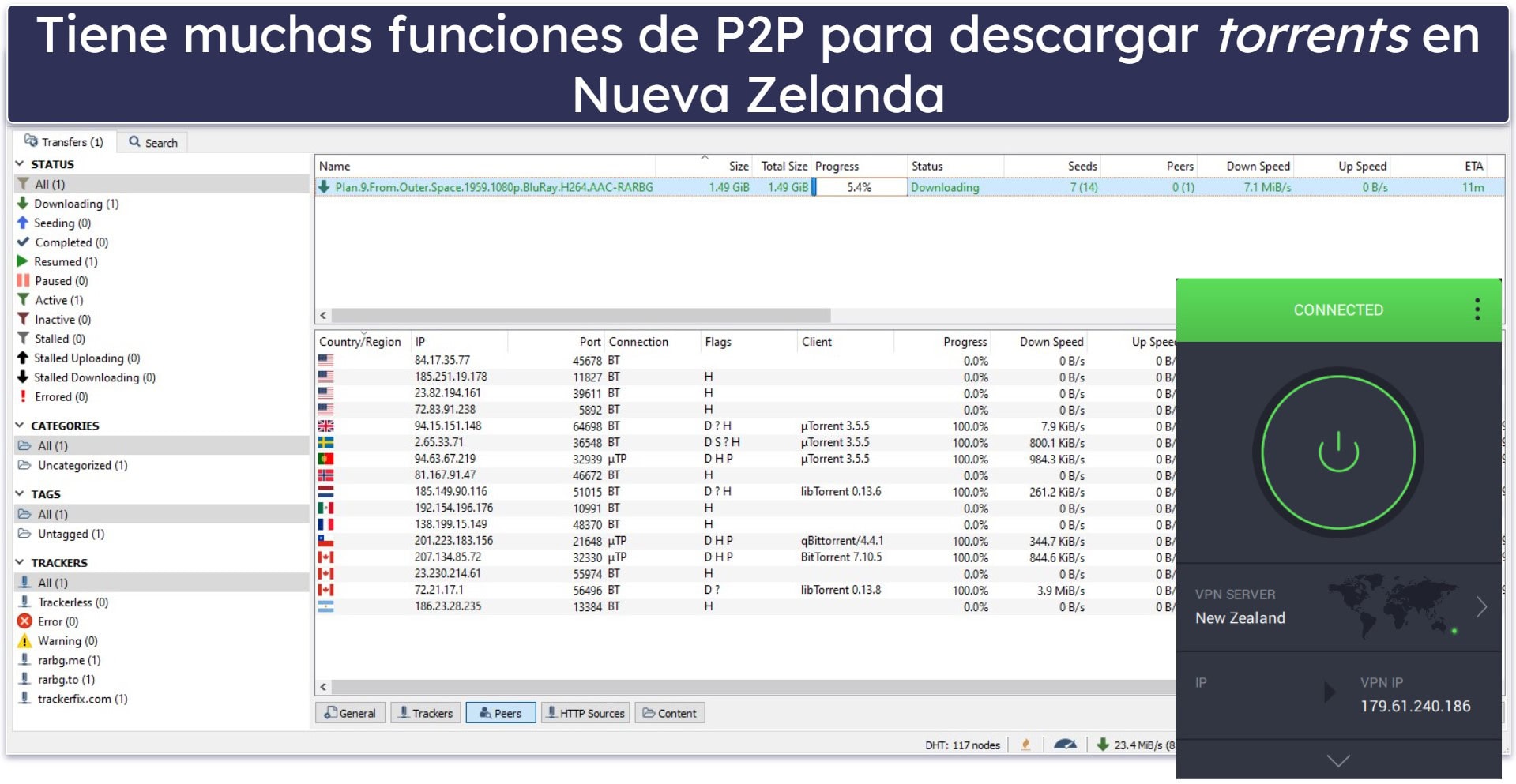1516x784 pixels.
Task: Click the Errored exclamation icon
Action: 23,396
